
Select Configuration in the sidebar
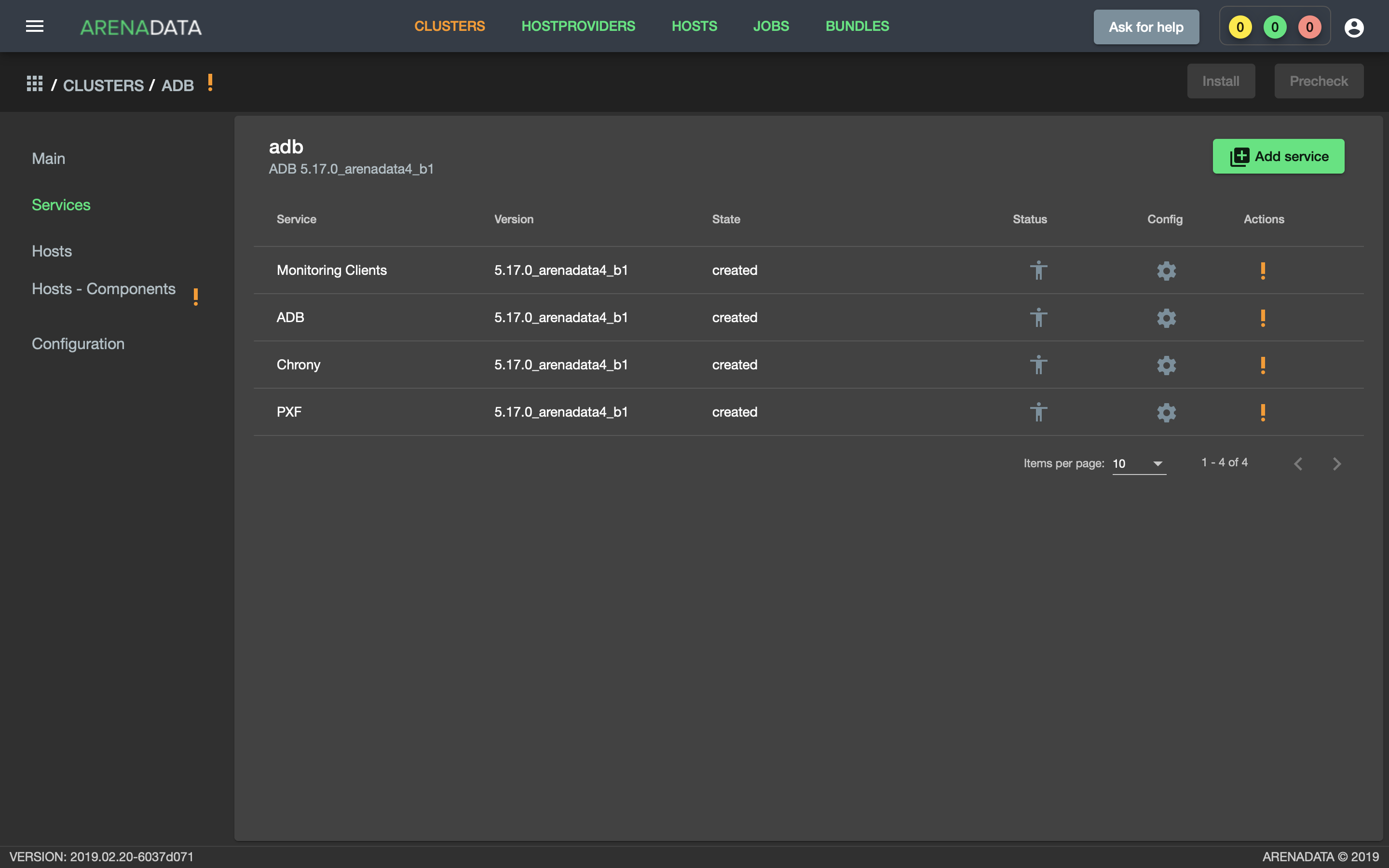[x=78, y=344]
